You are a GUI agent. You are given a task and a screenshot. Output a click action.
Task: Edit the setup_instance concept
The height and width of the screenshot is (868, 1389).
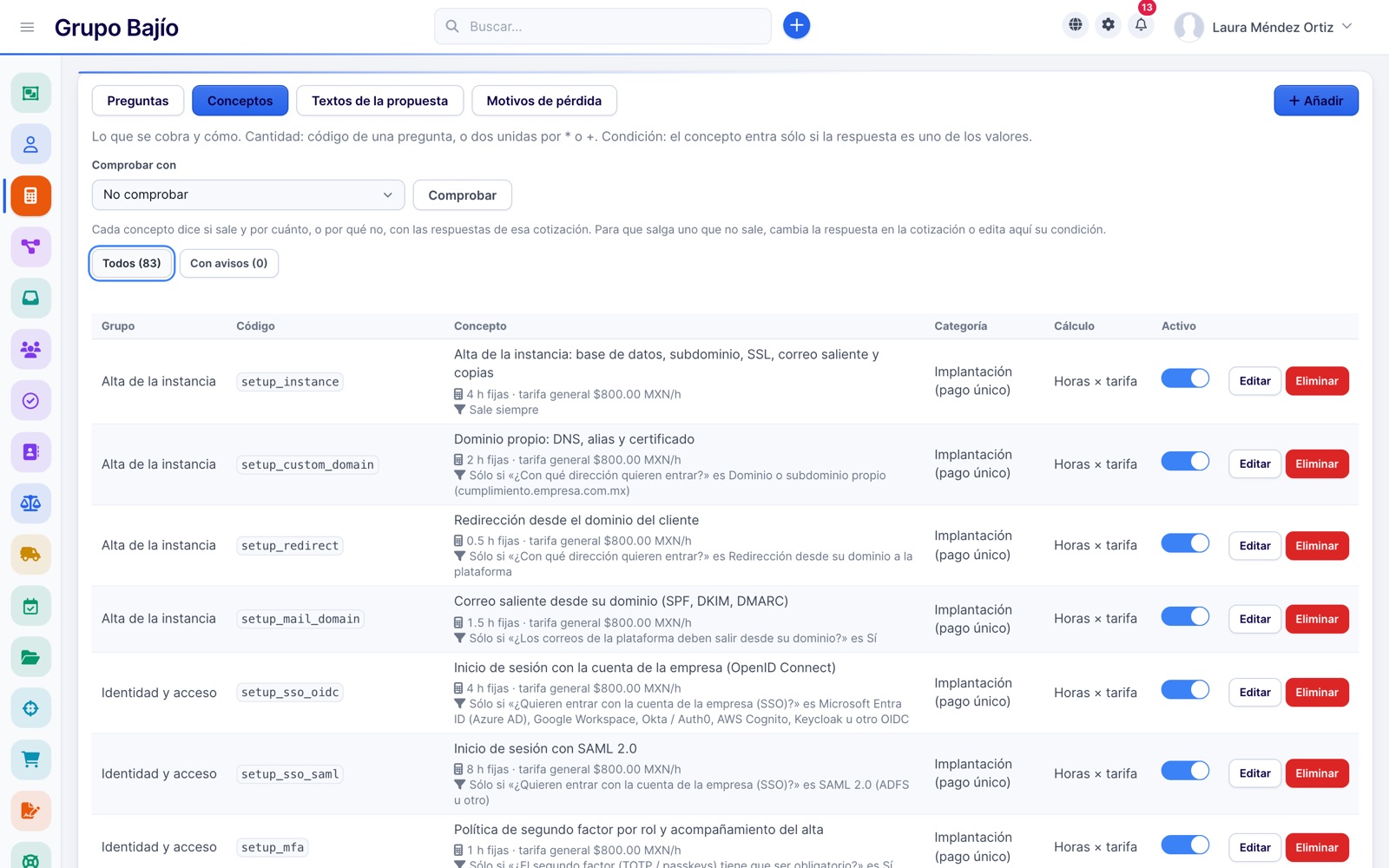point(1254,381)
